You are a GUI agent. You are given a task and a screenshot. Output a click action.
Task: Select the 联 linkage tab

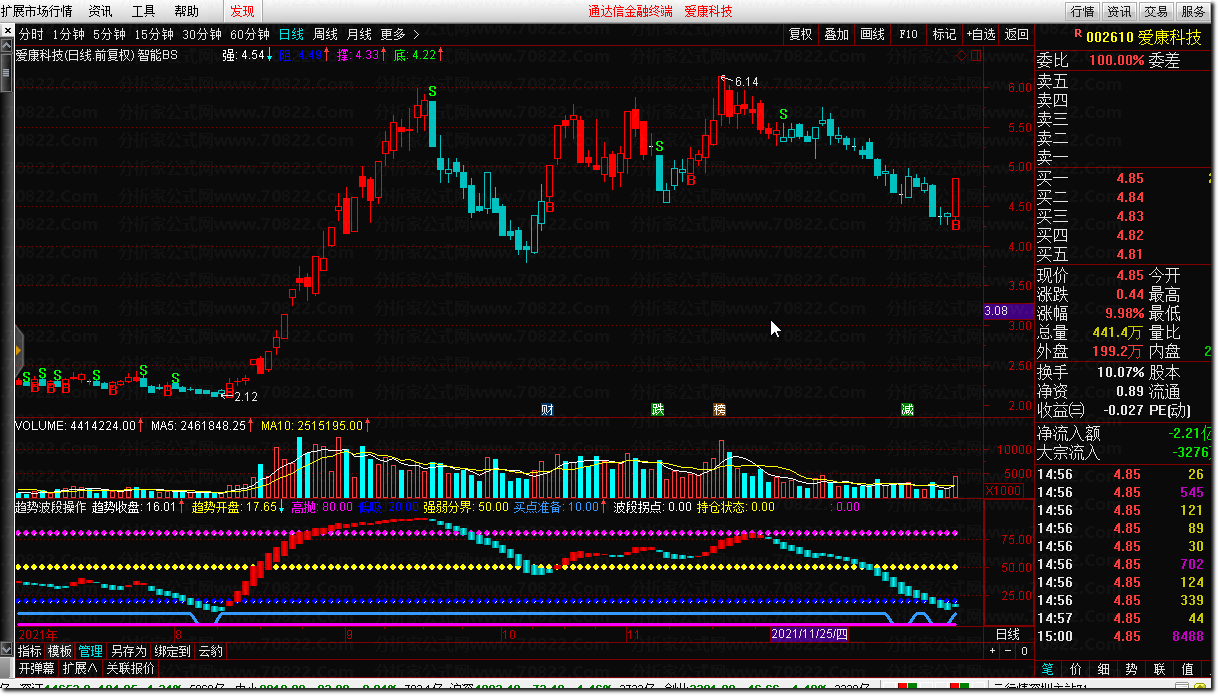[x=1160, y=668]
